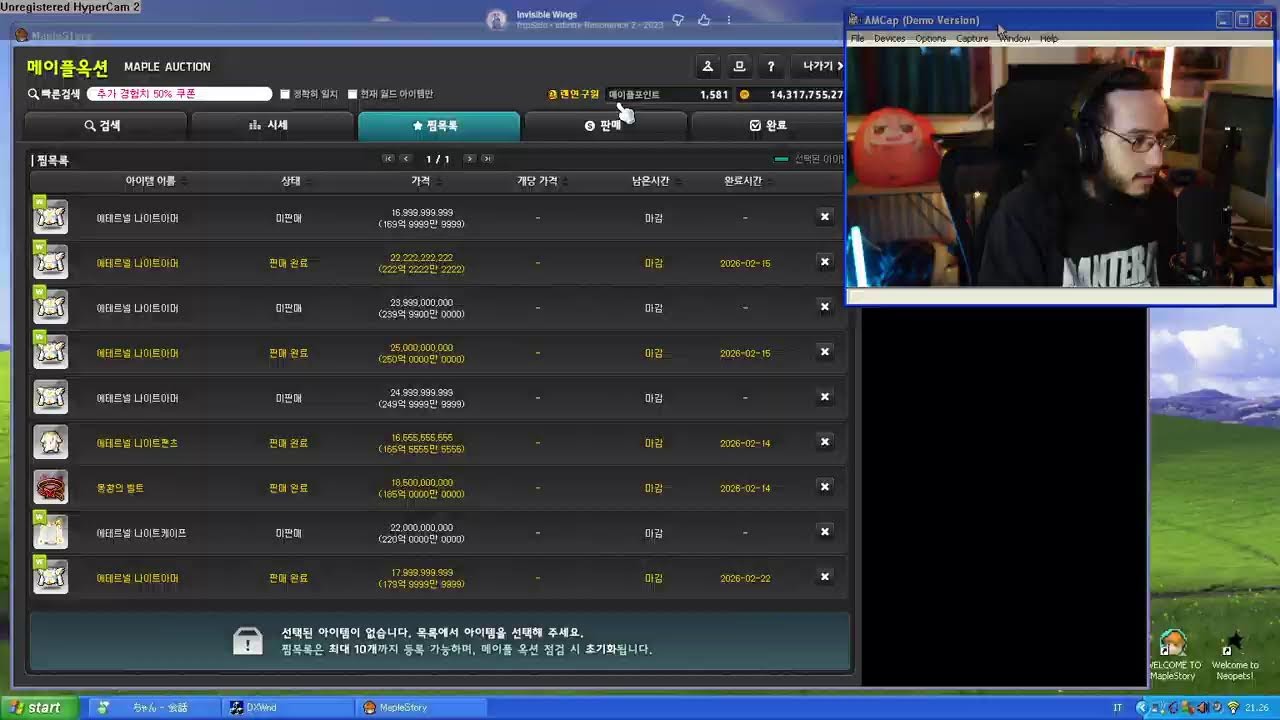Open the three-dot menu beside Invisible Wings

728,20
